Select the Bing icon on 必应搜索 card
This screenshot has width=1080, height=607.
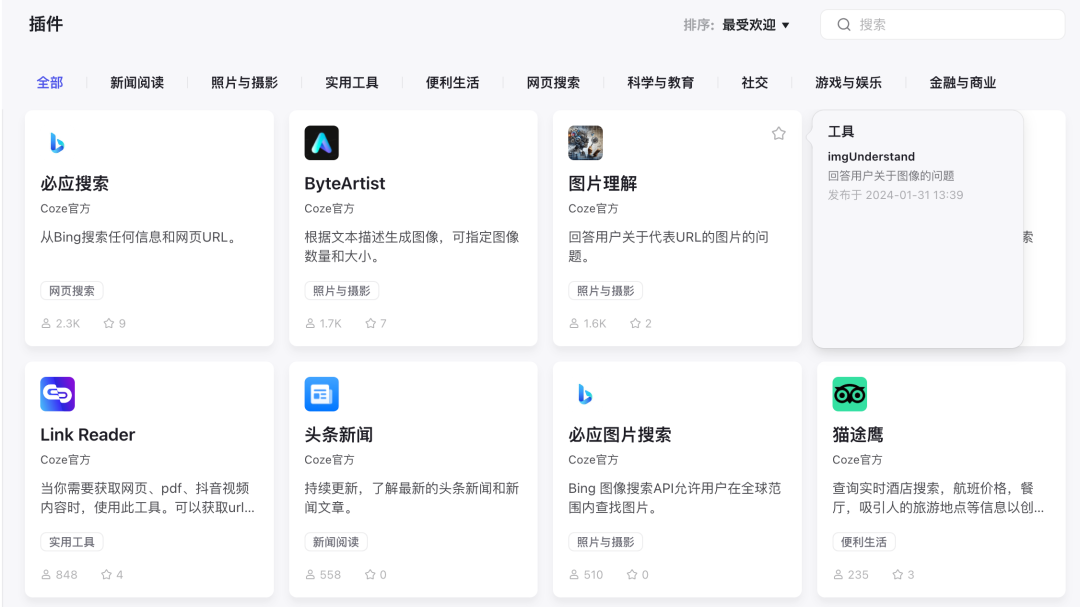pos(57,143)
